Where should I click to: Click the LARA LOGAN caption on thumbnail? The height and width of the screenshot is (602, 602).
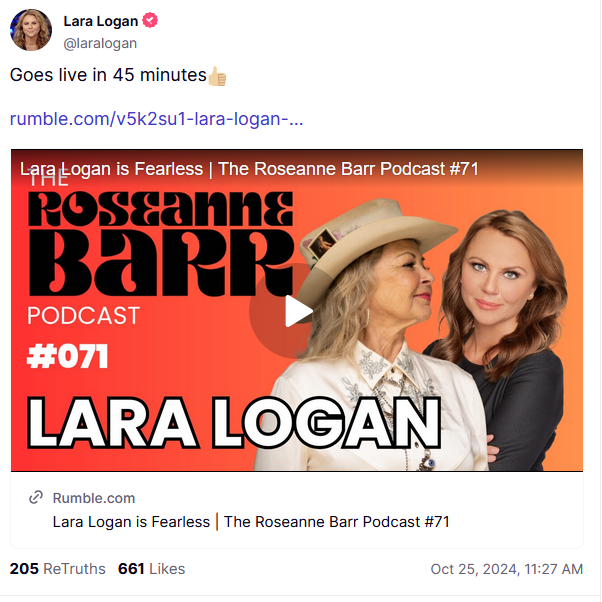pos(234,423)
